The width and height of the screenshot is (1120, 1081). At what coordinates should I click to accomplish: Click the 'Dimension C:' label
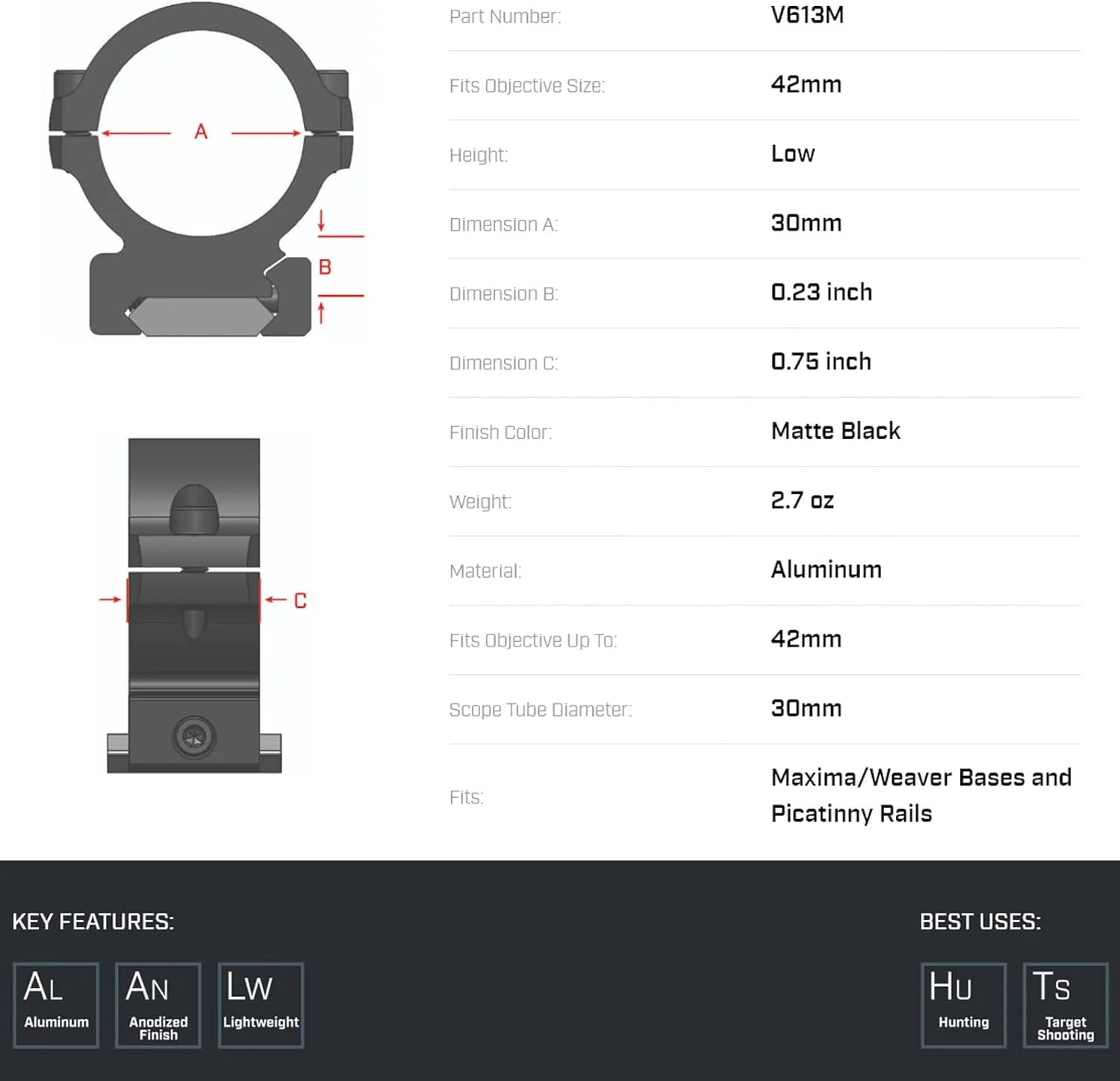pyautogui.click(x=504, y=364)
